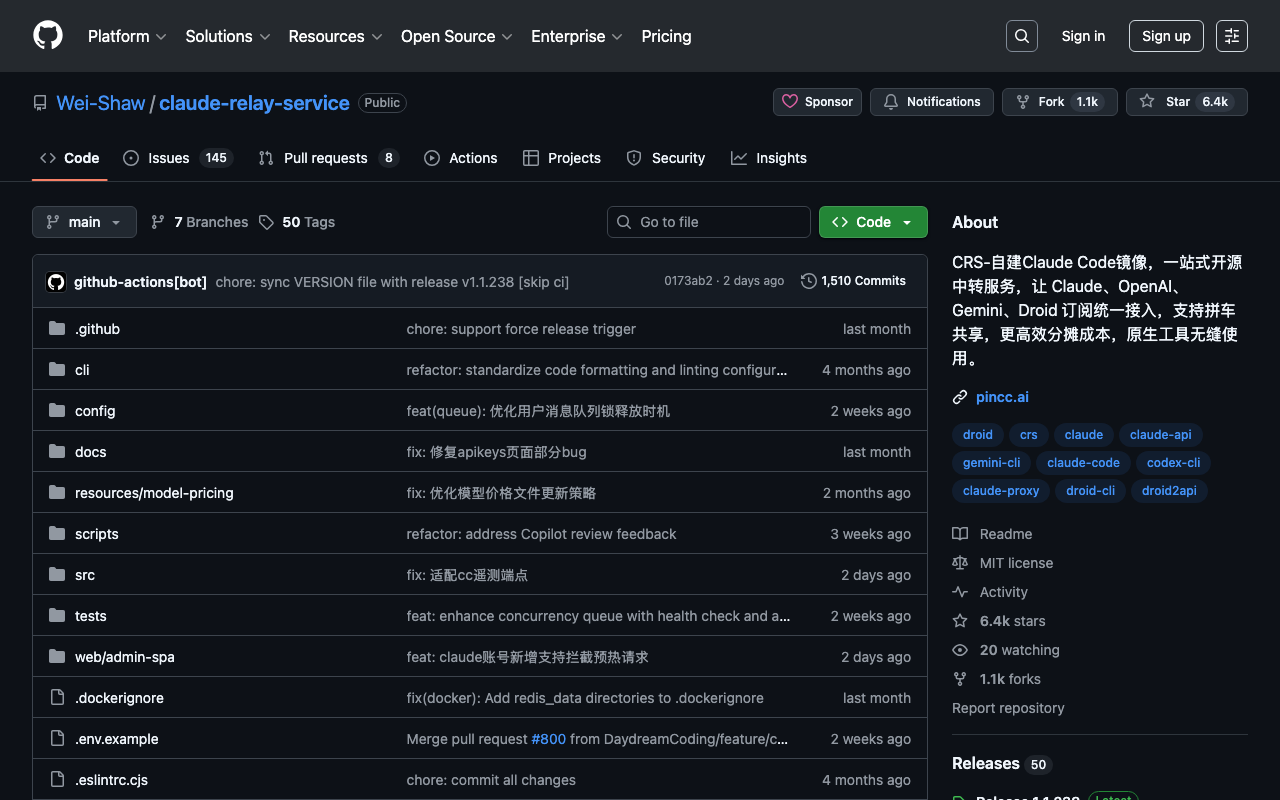
Task: Expand the main branch selector
Action: (x=84, y=222)
